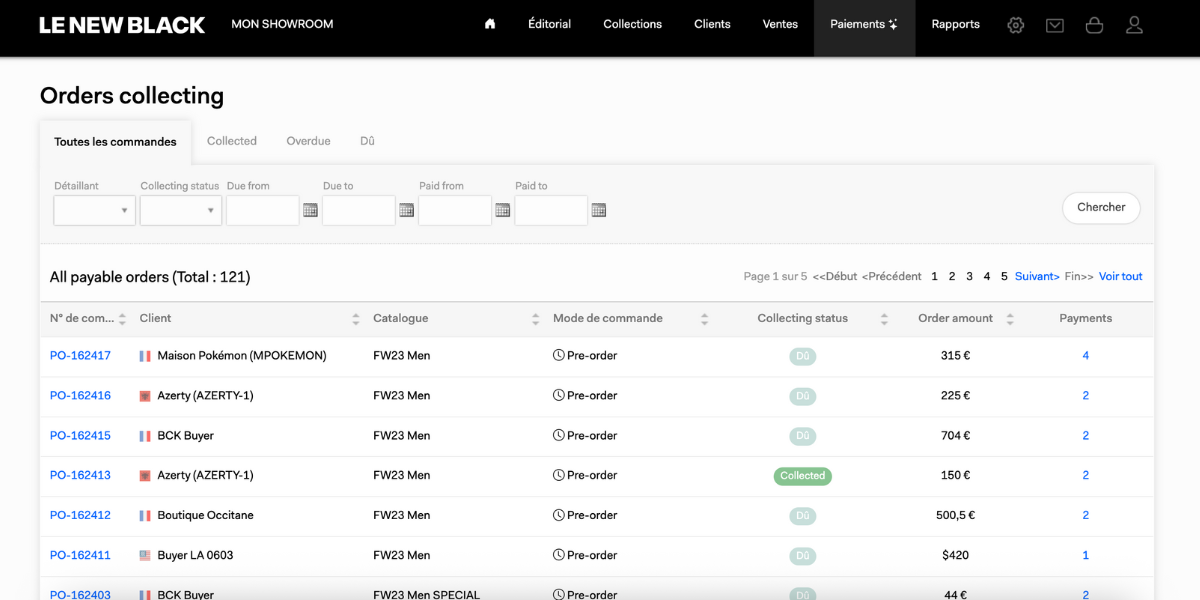Open the Due to calendar picker
The width and height of the screenshot is (1200, 600).
click(x=407, y=210)
